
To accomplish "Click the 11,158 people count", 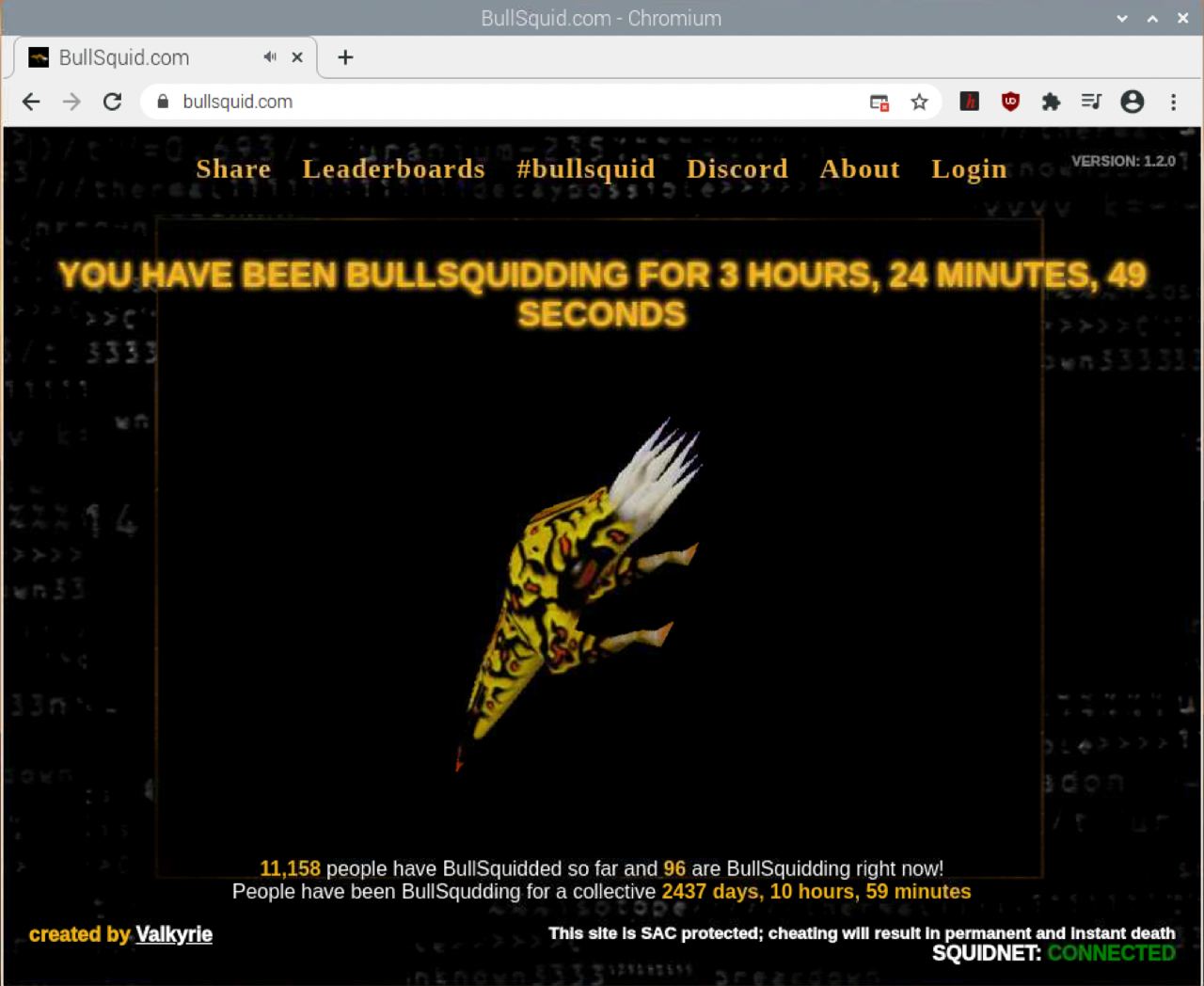I will tap(290, 868).
